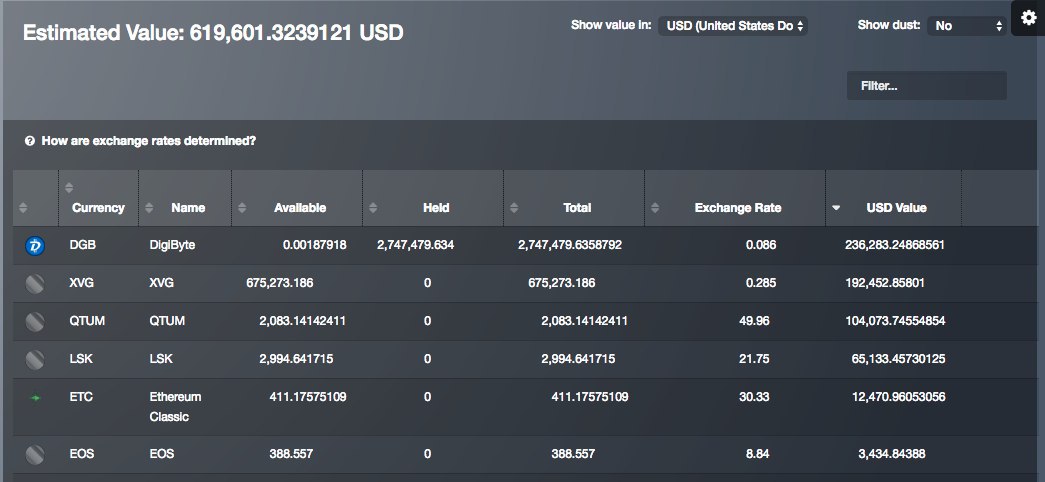Select the ETC currency cell
The image size is (1045, 482).
coord(81,397)
